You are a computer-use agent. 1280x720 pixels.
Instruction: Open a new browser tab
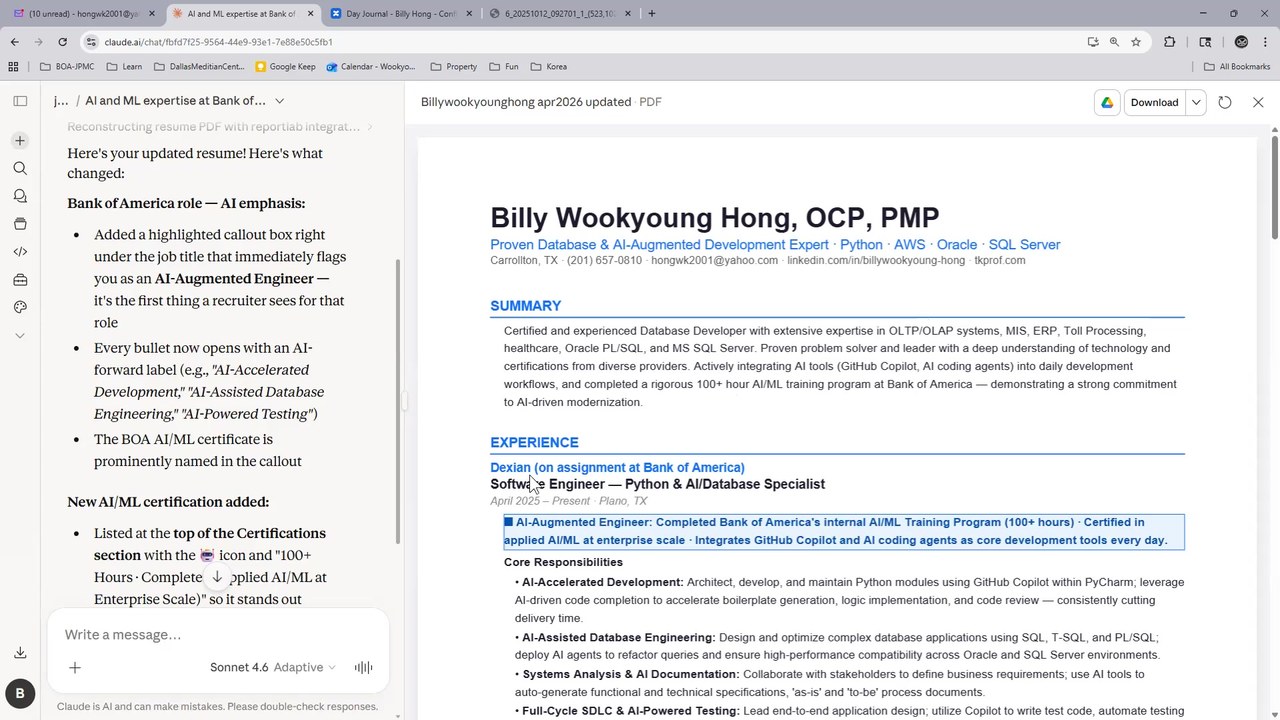[652, 14]
